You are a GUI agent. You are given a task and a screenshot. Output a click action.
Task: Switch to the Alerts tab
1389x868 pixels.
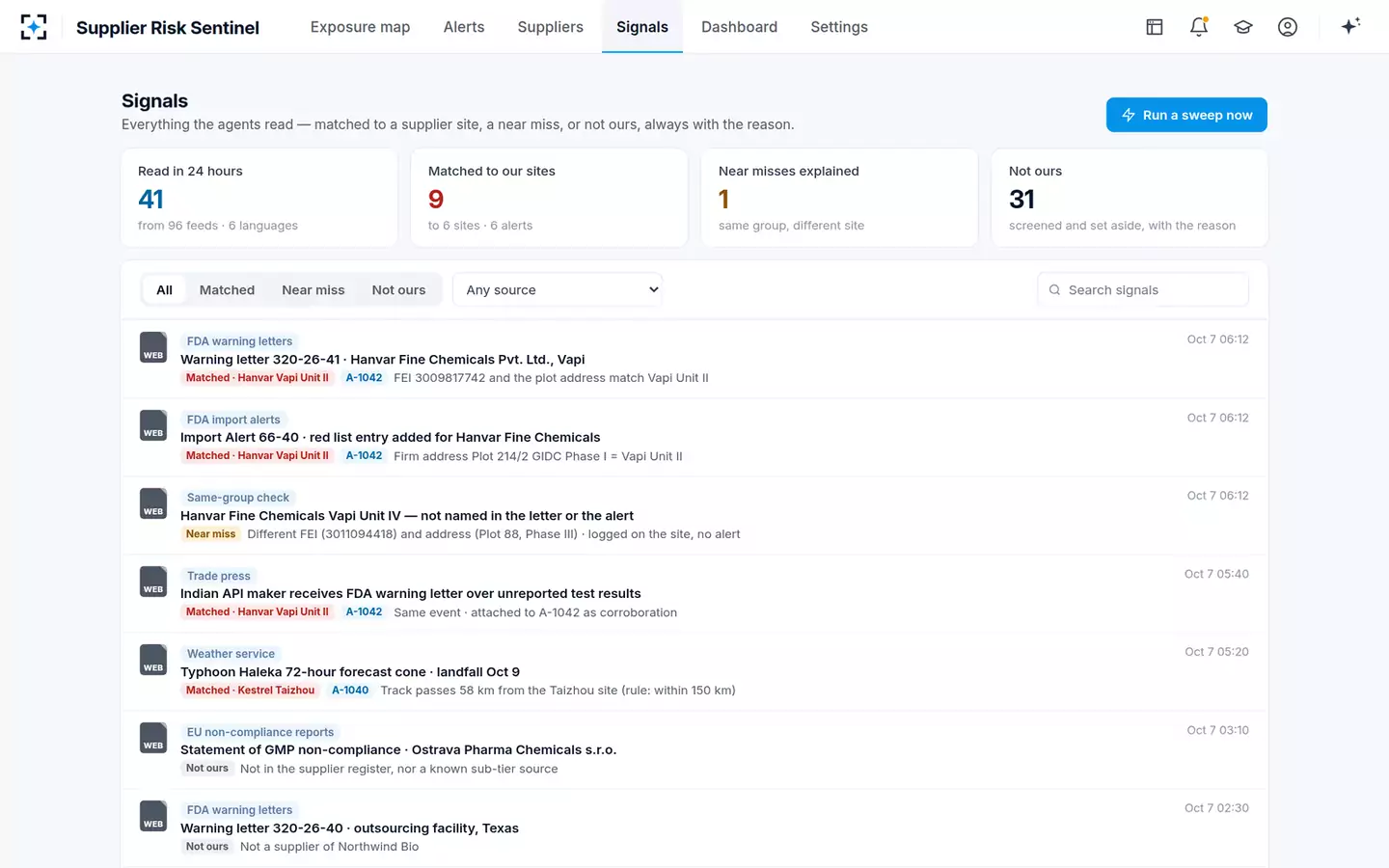coord(464,27)
